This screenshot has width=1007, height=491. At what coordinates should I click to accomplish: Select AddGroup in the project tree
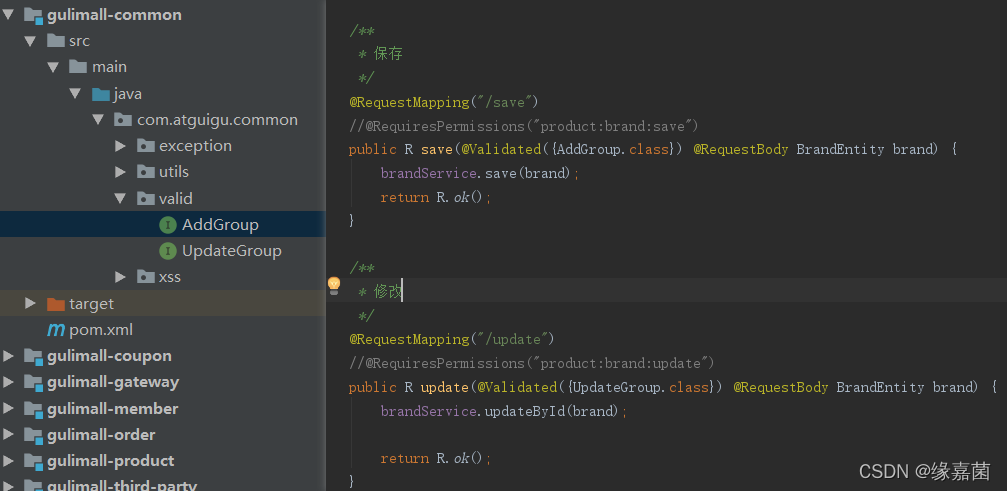coord(220,225)
